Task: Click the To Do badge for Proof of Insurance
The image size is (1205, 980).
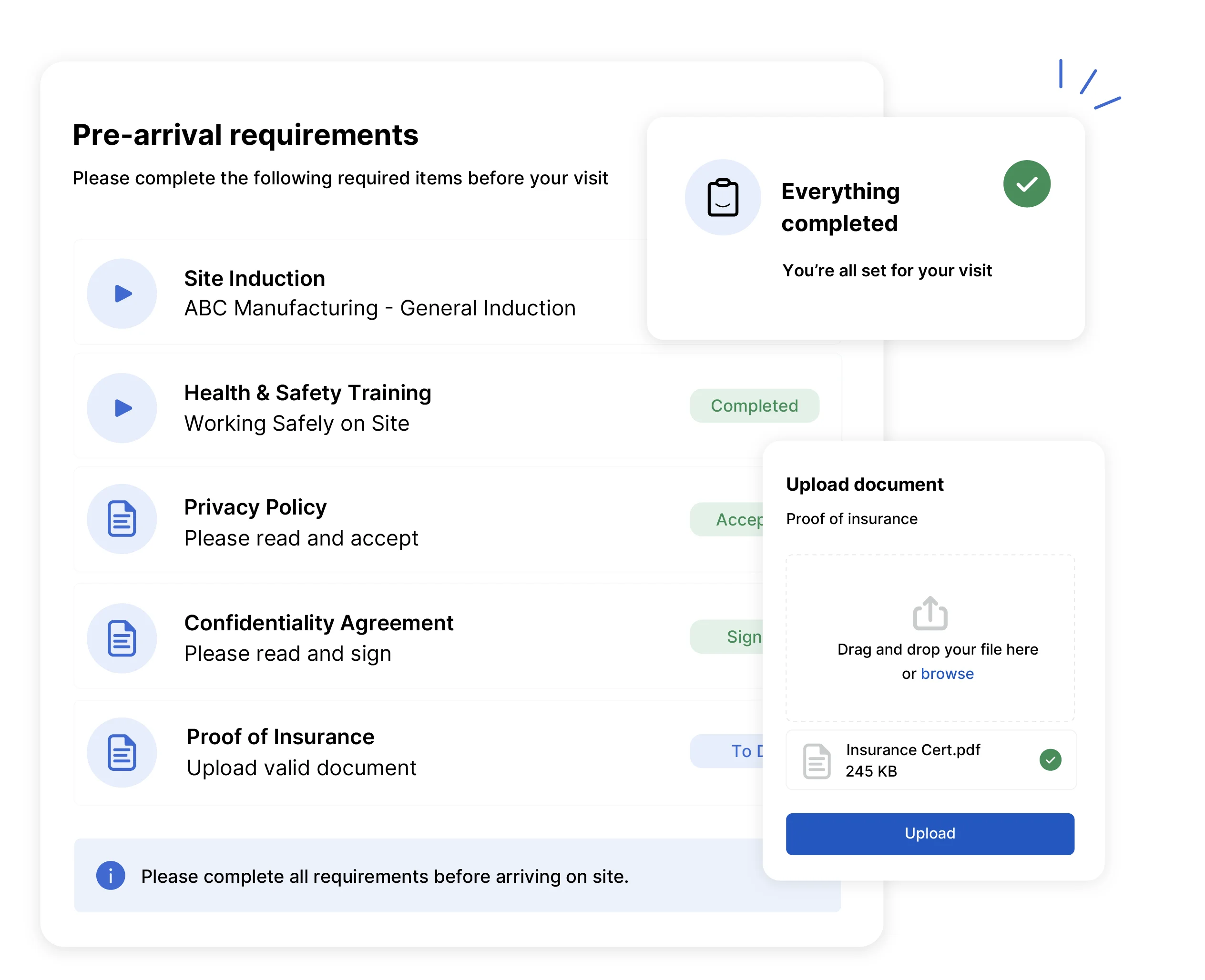Action: coord(727,751)
